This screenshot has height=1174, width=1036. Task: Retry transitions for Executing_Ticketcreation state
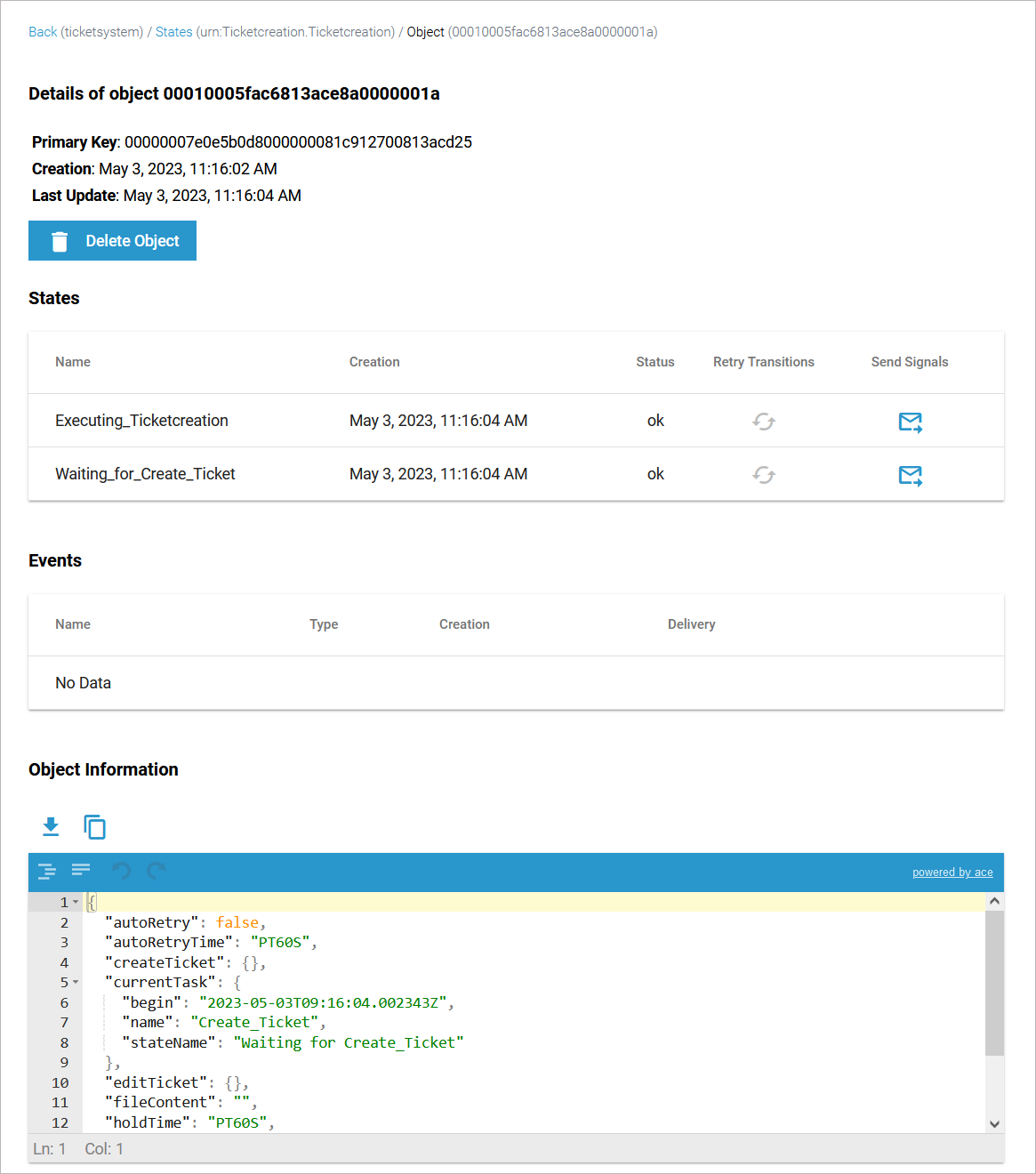pos(763,421)
